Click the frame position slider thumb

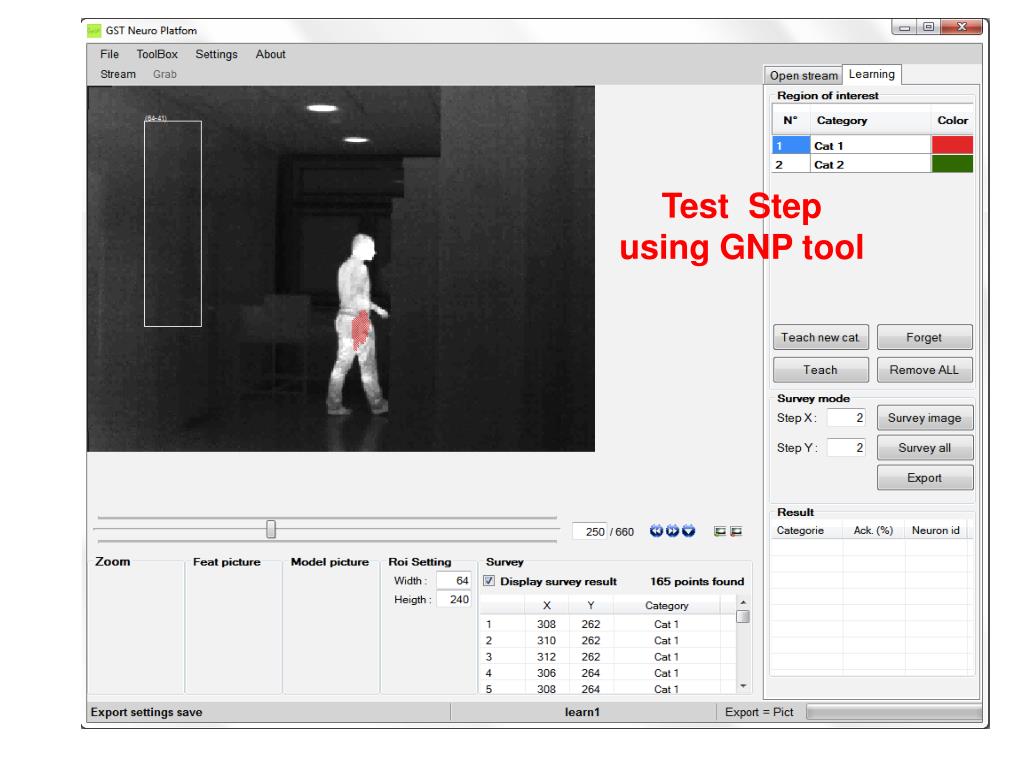(x=271, y=529)
